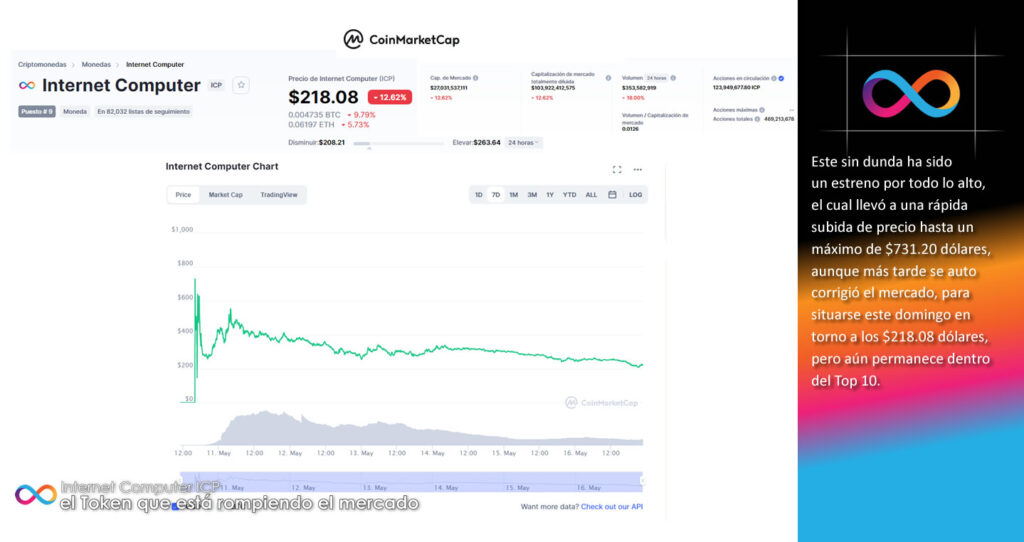This screenshot has height=542, width=1024.
Task: Open the chart calendar date picker
Action: 612,195
